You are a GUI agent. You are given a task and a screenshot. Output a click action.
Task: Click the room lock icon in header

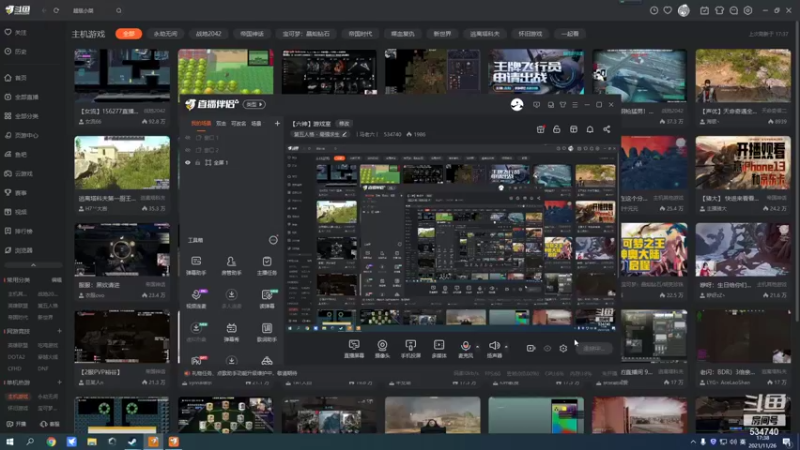pos(557,130)
